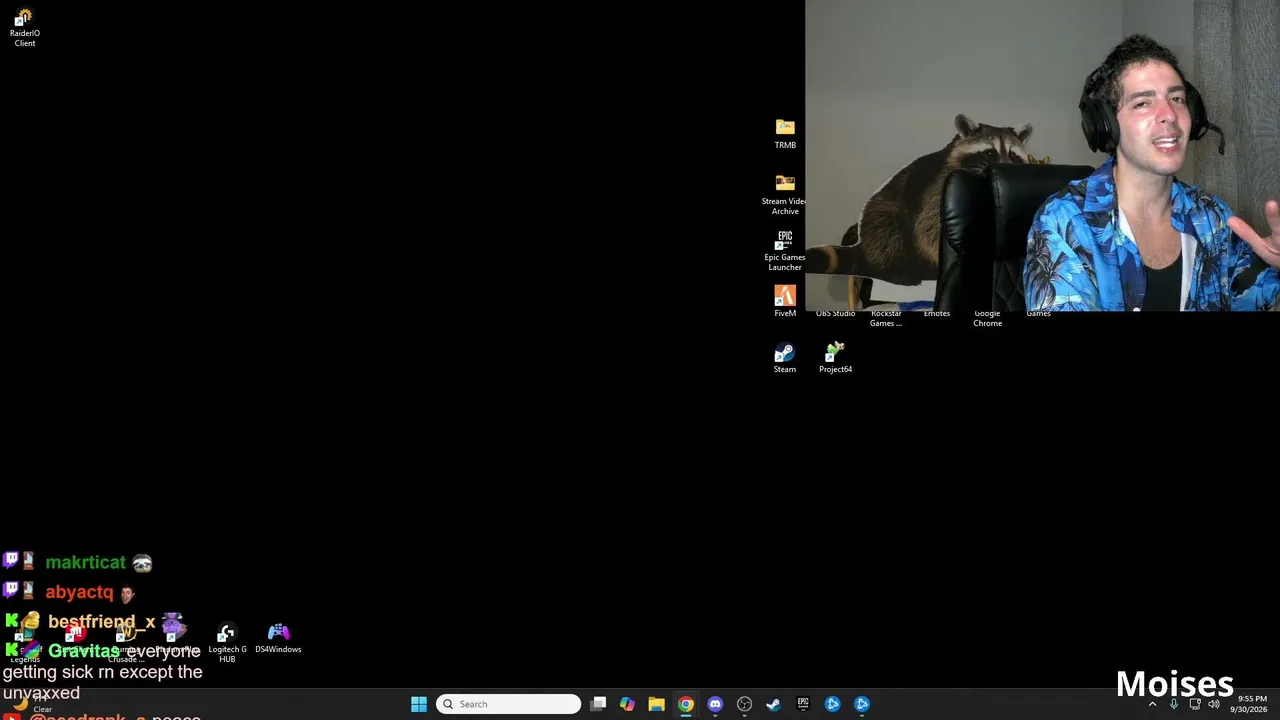Select the Steam desktop shortcut
Screen dimensions: 1280x720
(785, 358)
